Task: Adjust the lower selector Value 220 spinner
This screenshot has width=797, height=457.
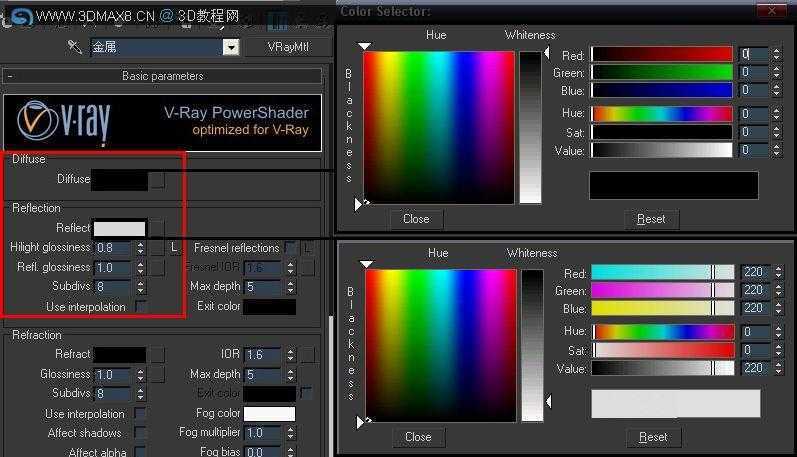Action: tap(778, 368)
